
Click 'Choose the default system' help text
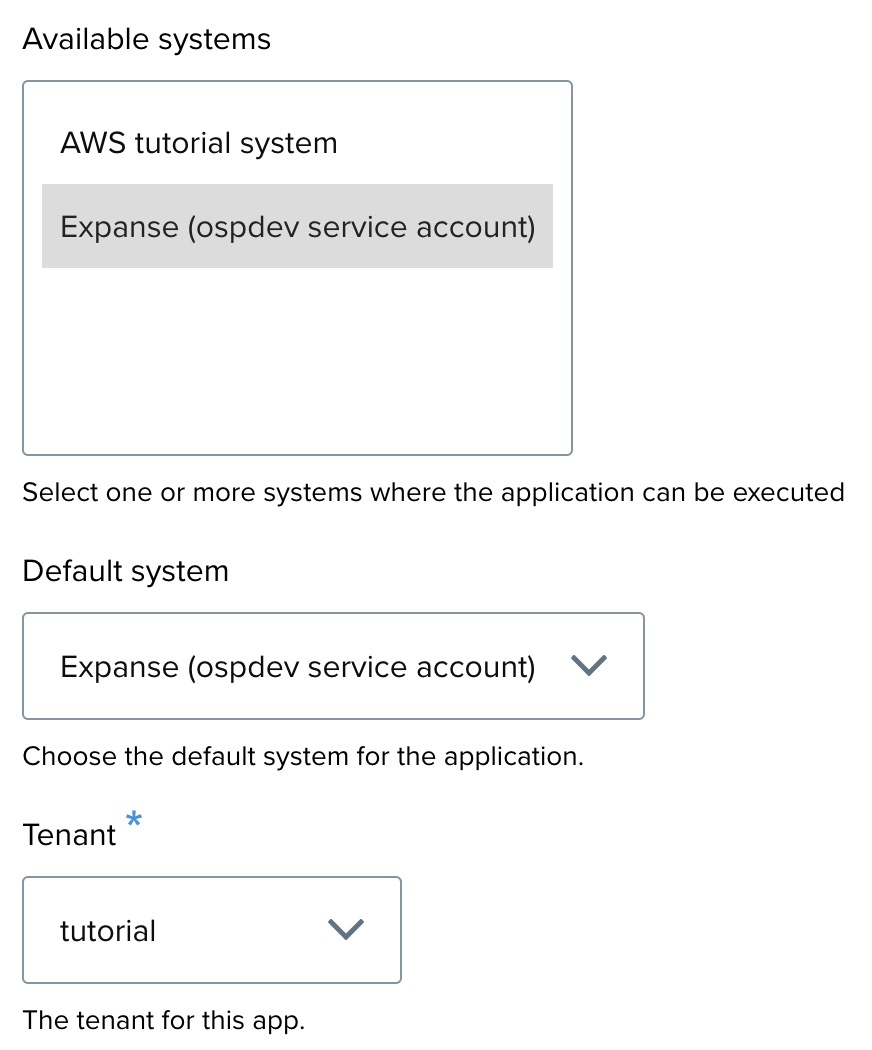[302, 756]
